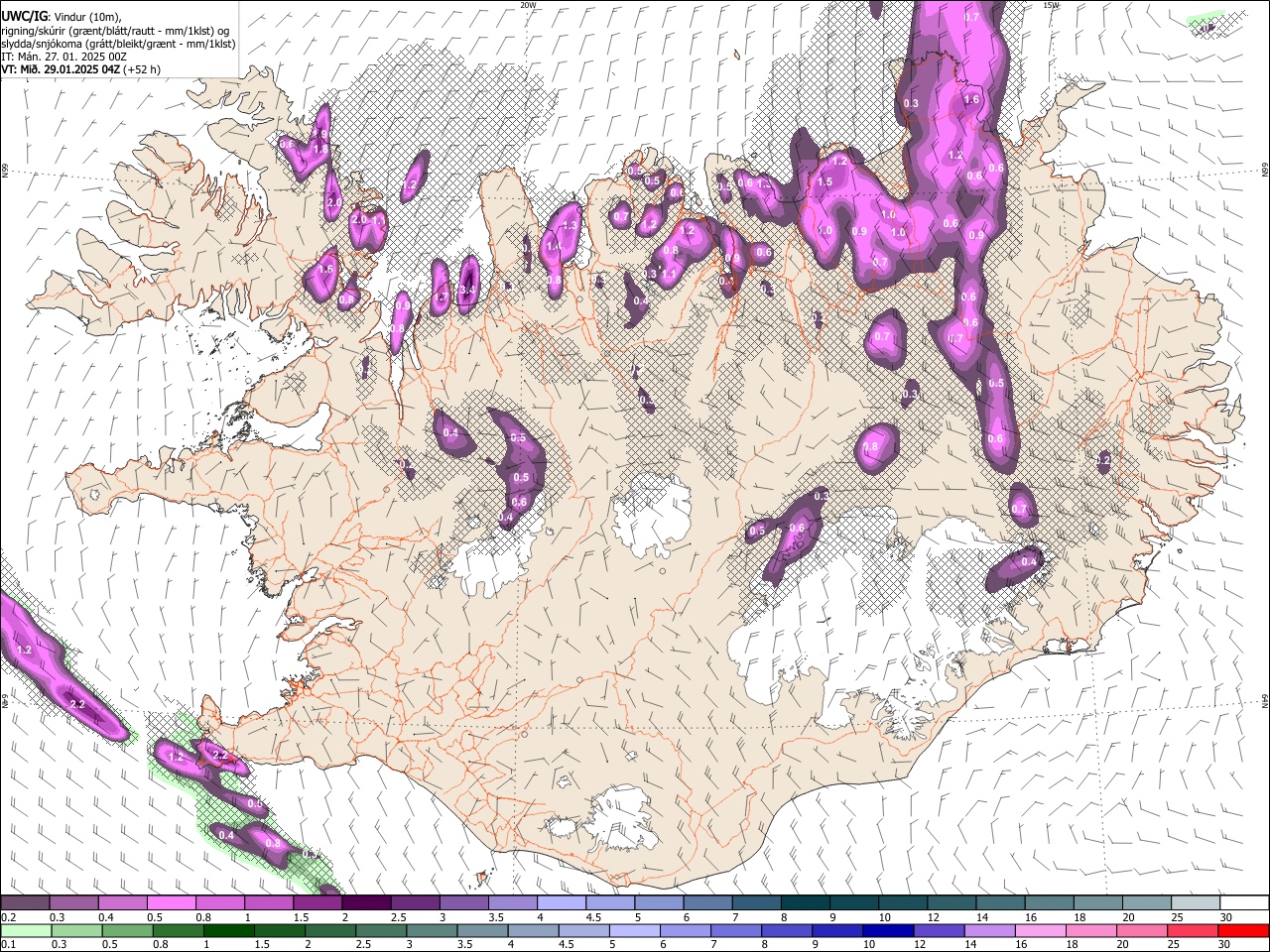This screenshot has height=952, width=1270.
Task: Pick the snow scale swatch between 5 and 6
Action: tap(658, 902)
